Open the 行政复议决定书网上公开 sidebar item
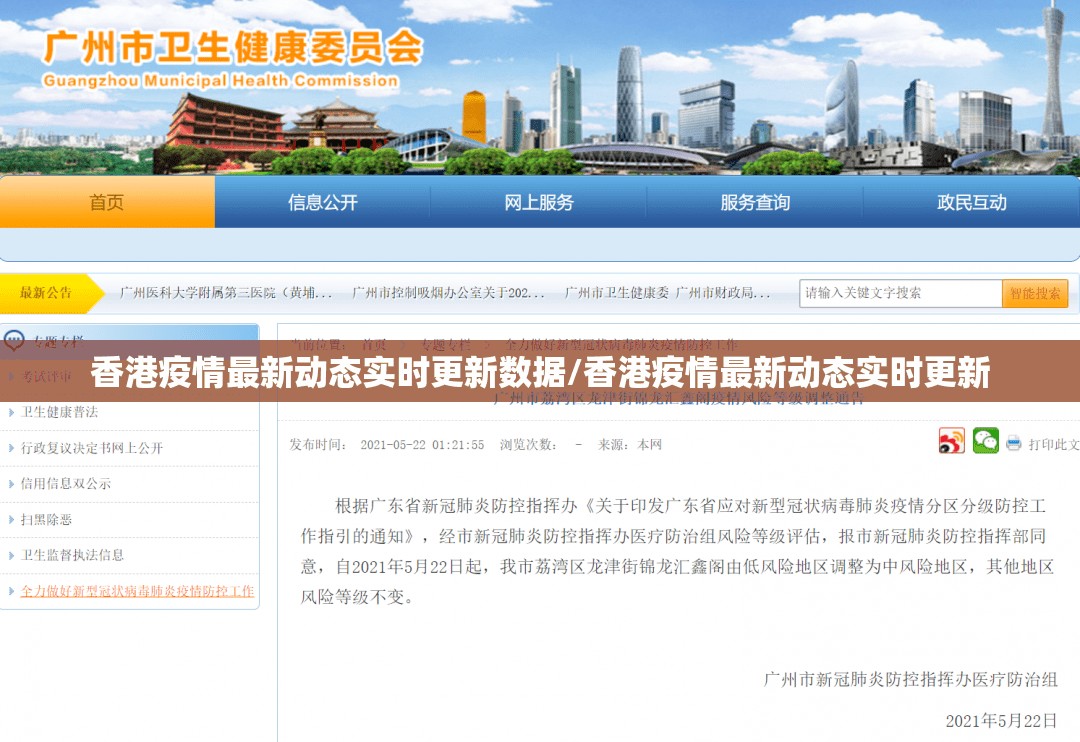Viewport: 1080px width, 742px height. (92, 448)
